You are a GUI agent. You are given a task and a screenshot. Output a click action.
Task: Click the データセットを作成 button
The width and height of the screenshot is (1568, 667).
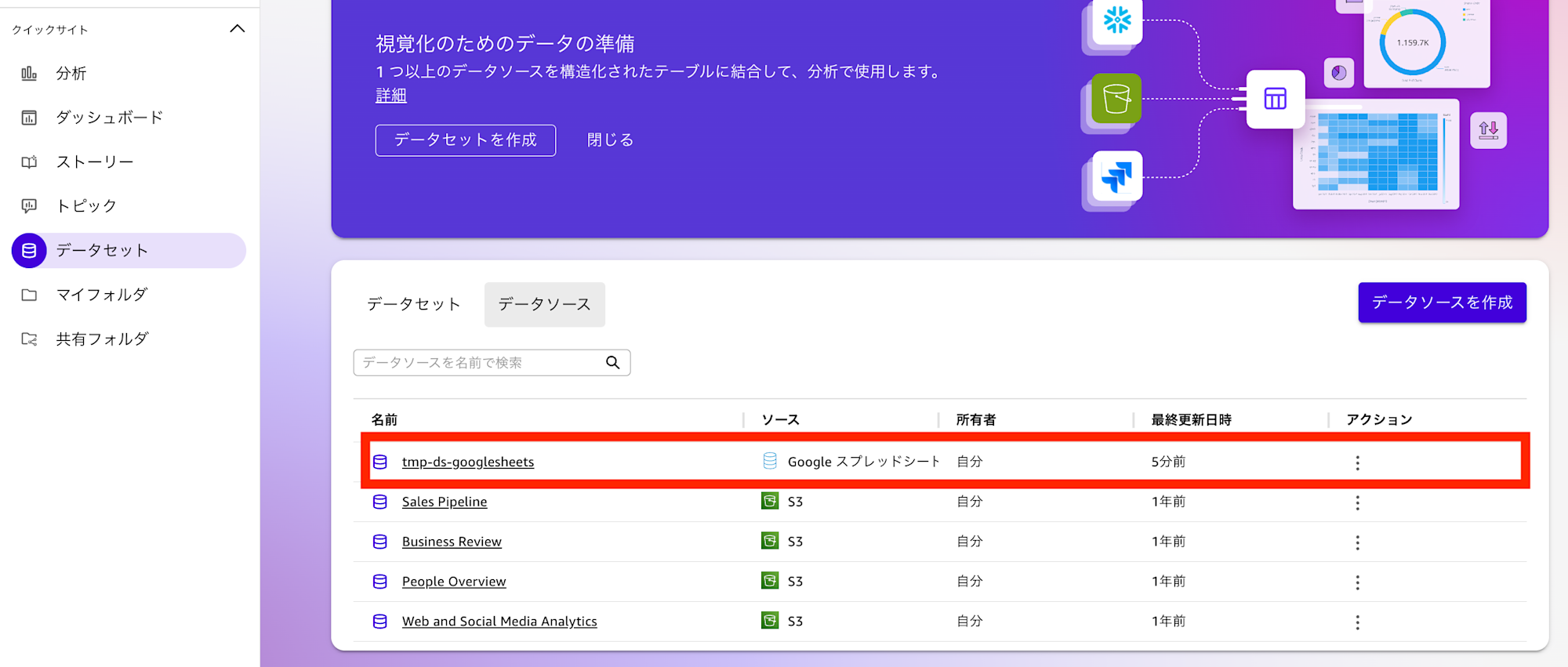coord(466,140)
